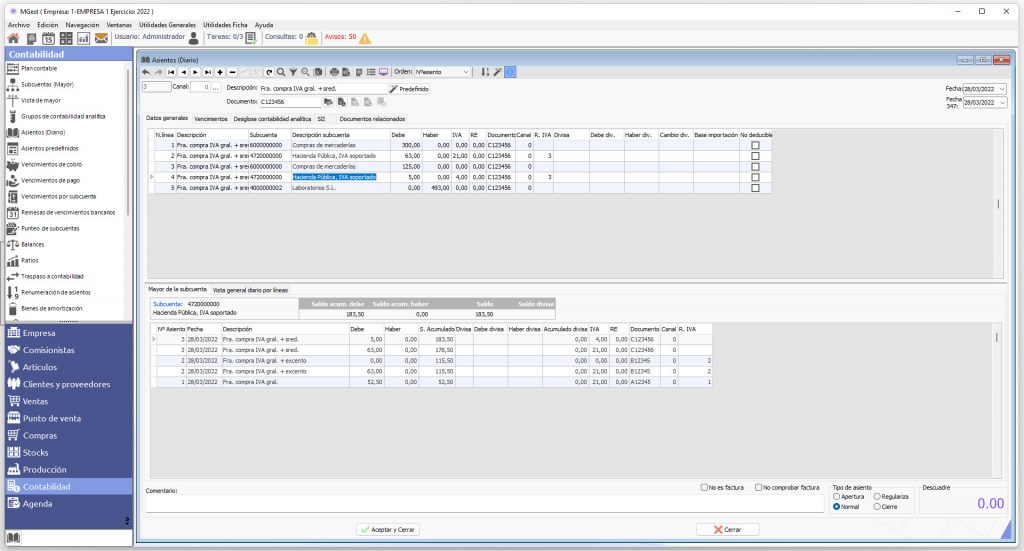Open the Tareas task list icon

pos(251,39)
